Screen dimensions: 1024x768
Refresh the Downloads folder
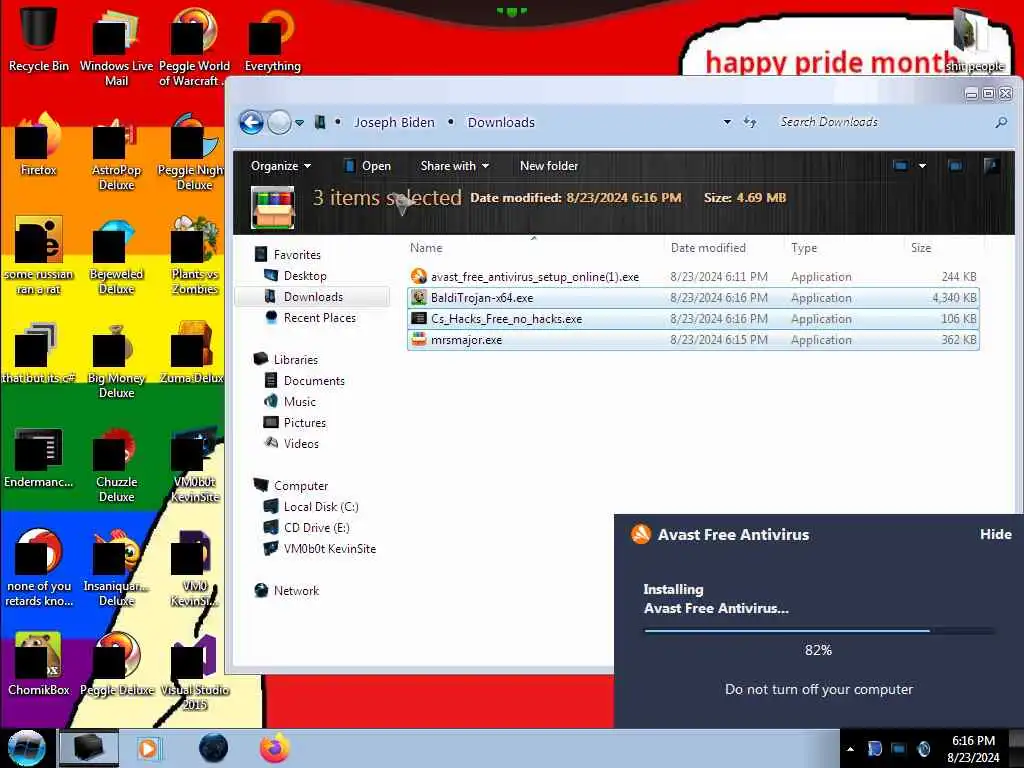(750, 122)
